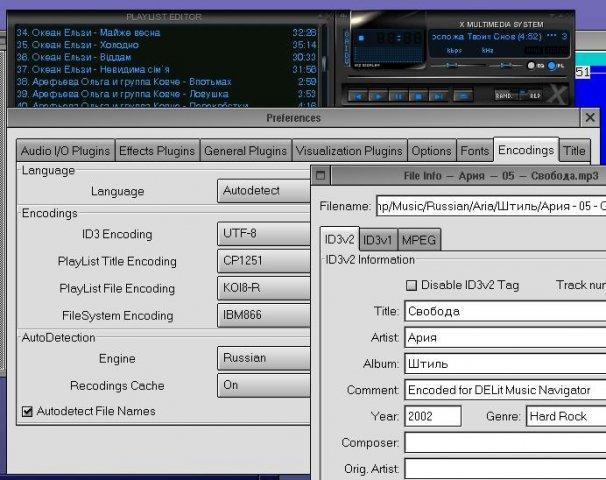This screenshot has width=606, height=480.
Task: Click the time display in XMMS player
Action: tap(398, 39)
